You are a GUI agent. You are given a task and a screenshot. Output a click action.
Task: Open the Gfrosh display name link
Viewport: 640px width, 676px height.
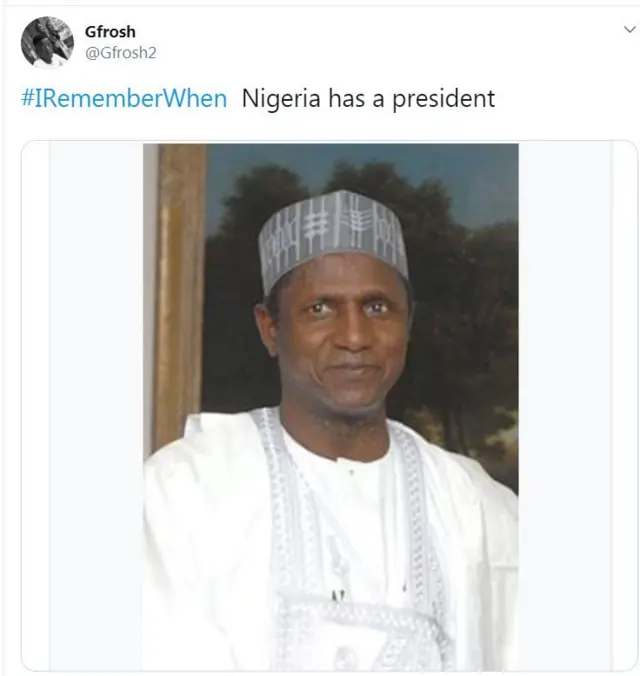click(x=110, y=31)
